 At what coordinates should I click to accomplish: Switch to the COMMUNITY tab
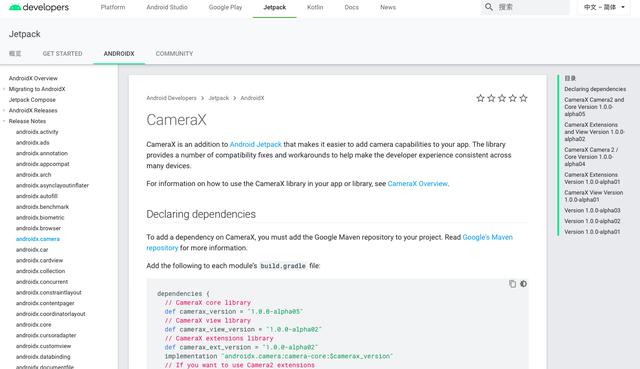[x=174, y=53]
